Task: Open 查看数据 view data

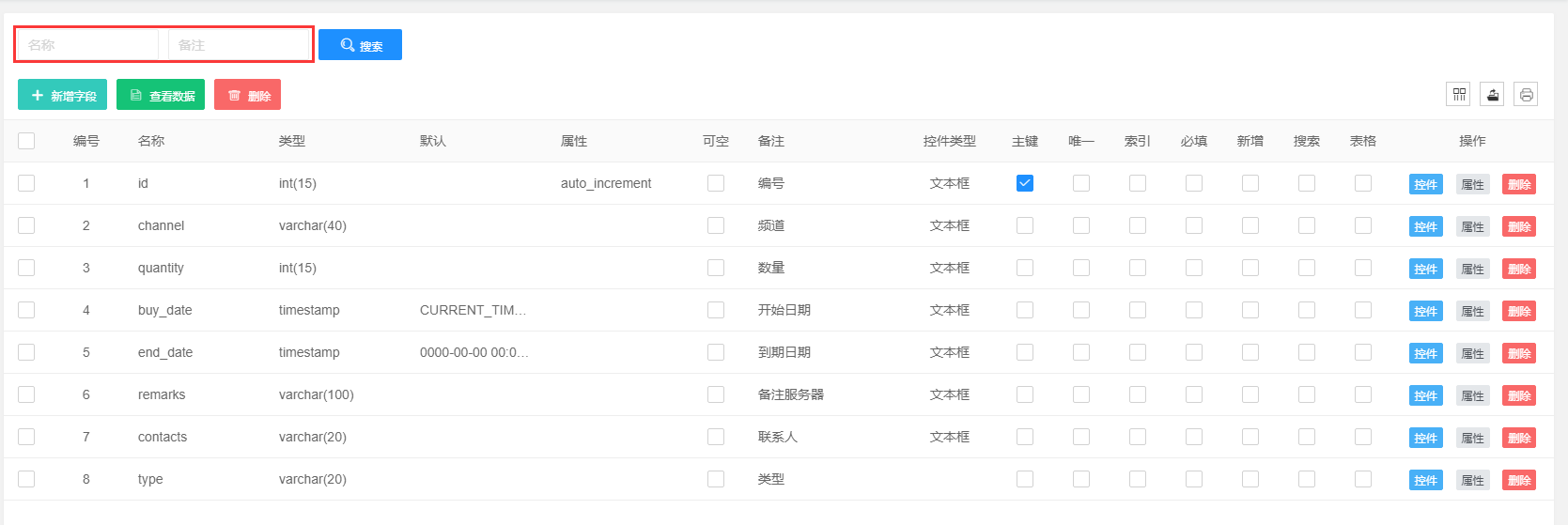Action: tap(161, 95)
